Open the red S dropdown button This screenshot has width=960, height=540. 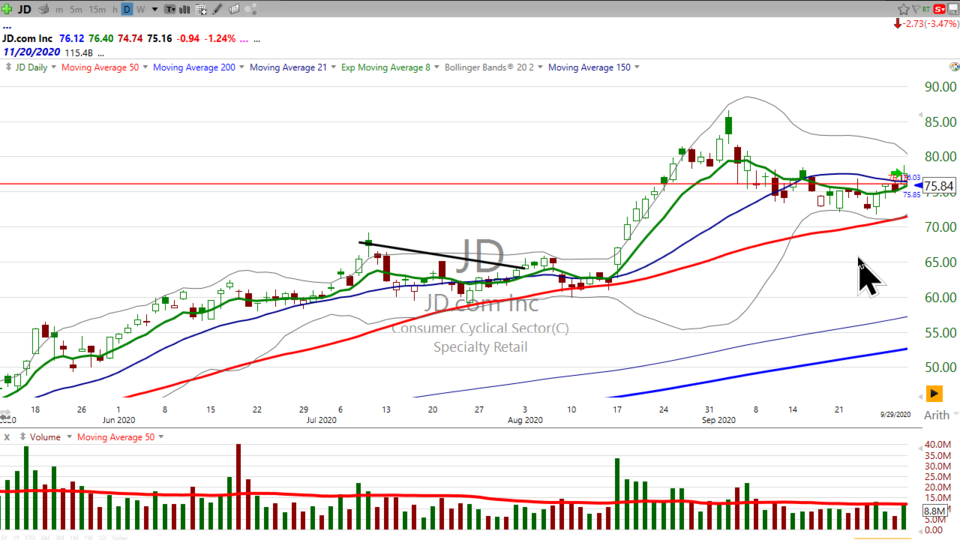click(x=940, y=9)
